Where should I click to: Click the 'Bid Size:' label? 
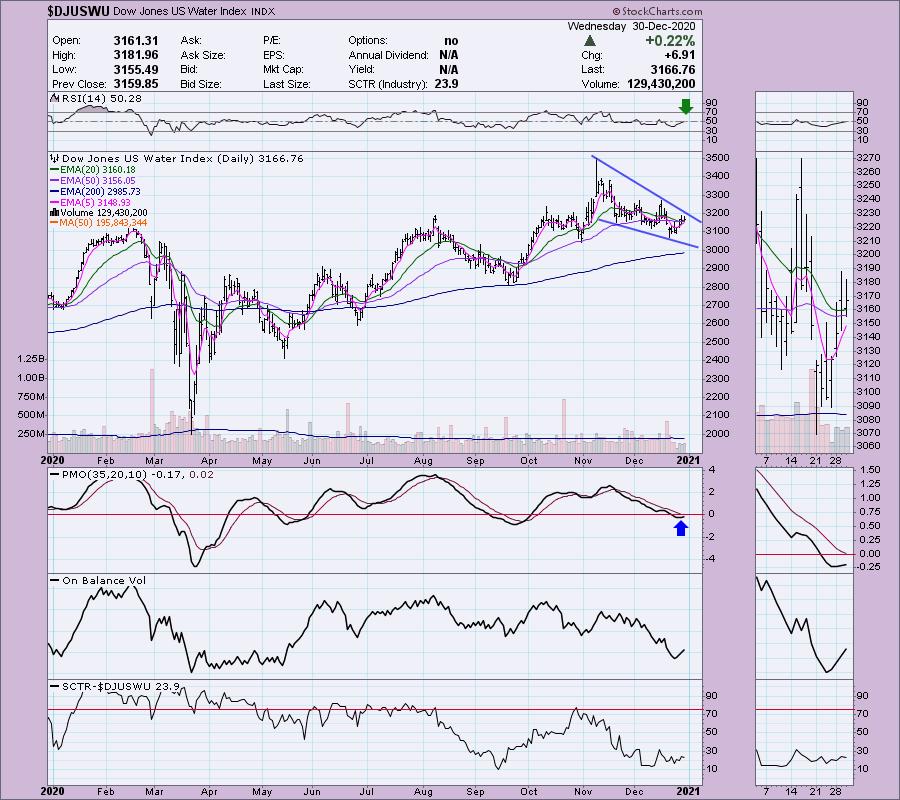tap(201, 84)
